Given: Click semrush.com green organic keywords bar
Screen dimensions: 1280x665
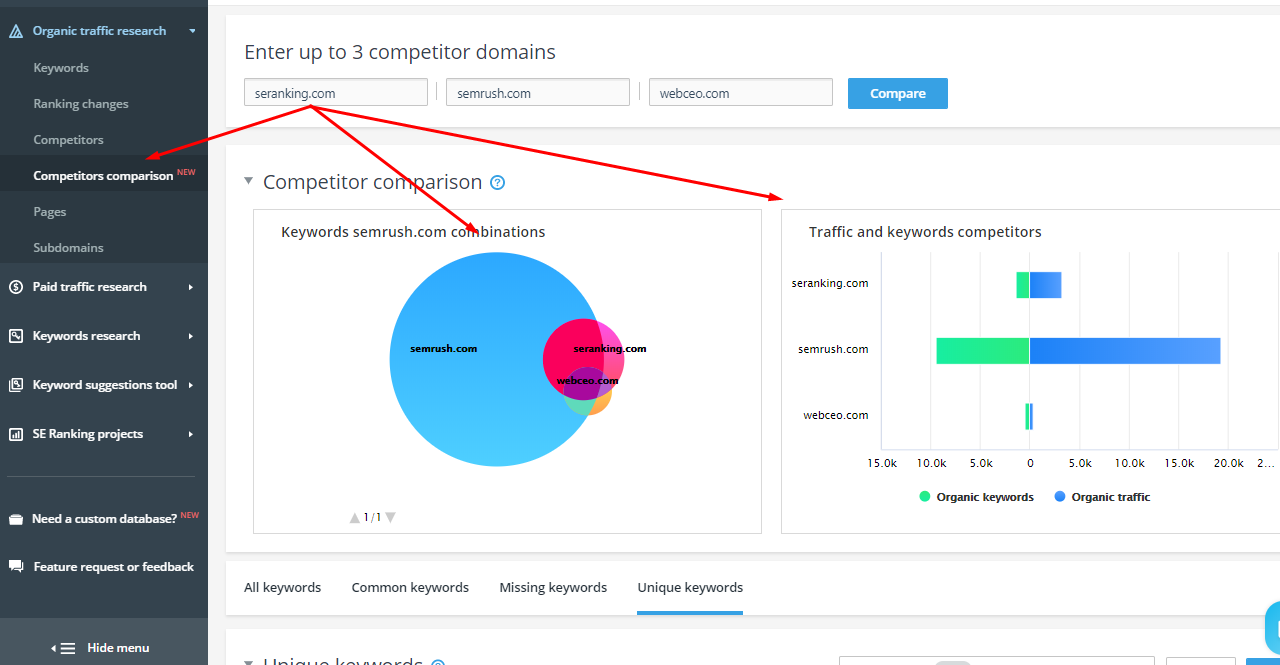Looking at the screenshot, I should click(x=983, y=351).
